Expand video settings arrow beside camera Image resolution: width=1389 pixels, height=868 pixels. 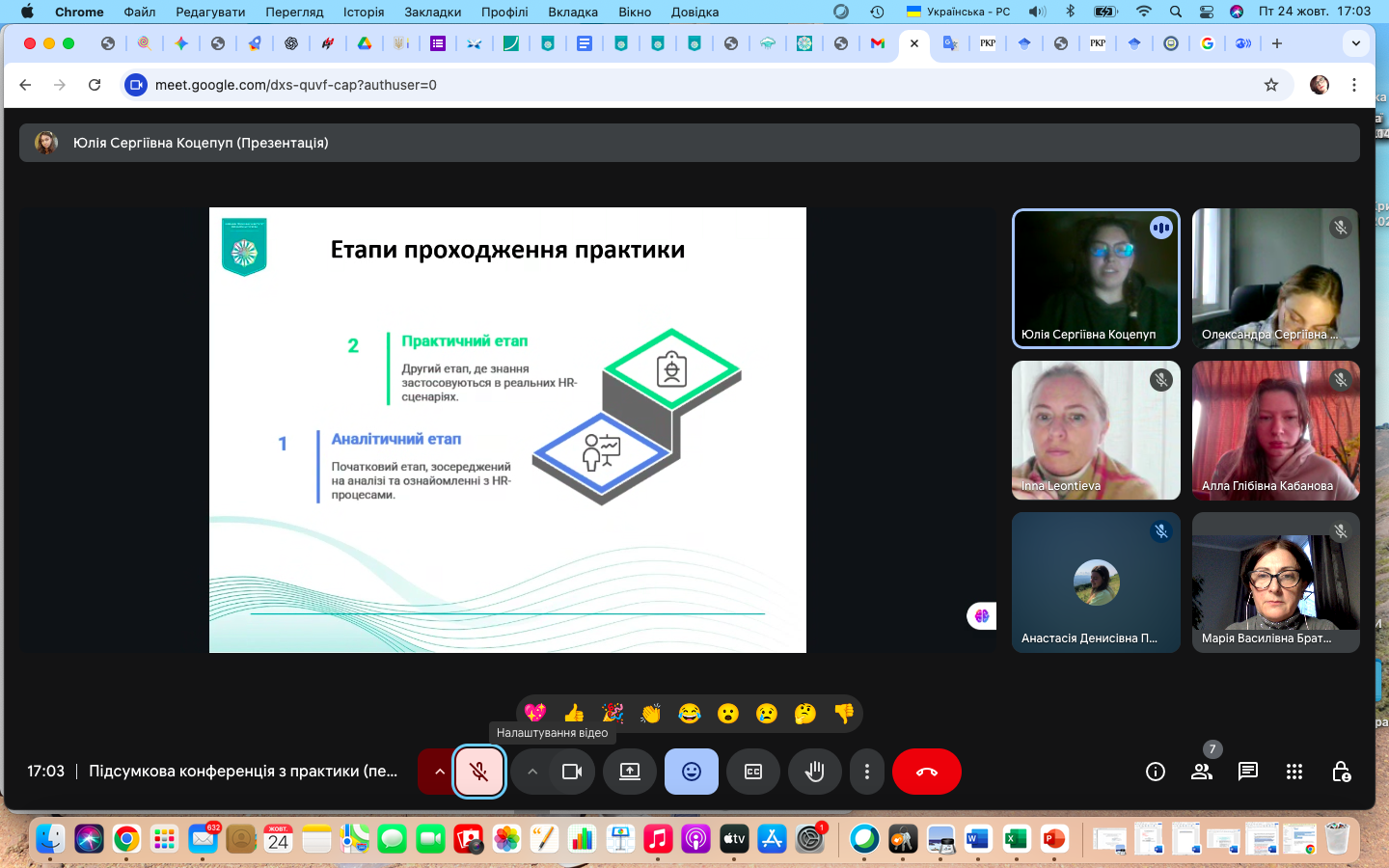[532, 772]
